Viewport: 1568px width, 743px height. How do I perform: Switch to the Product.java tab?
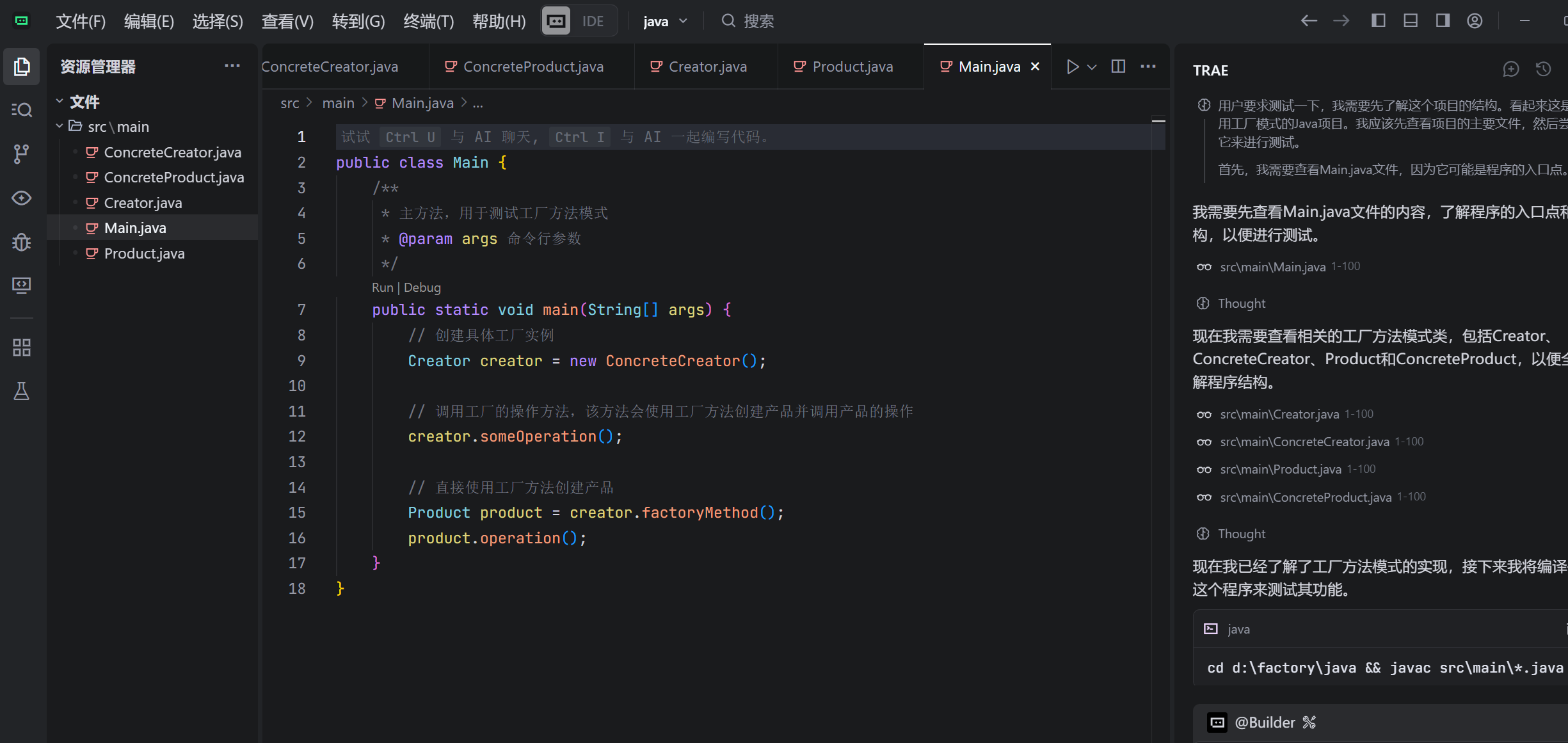click(852, 67)
